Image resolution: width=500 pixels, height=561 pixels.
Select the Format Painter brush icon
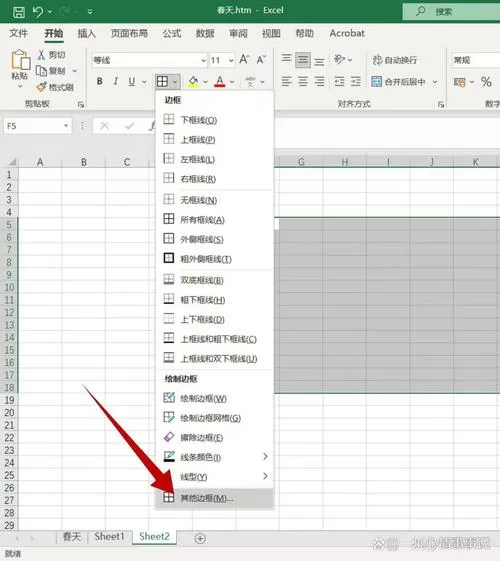click(41, 87)
